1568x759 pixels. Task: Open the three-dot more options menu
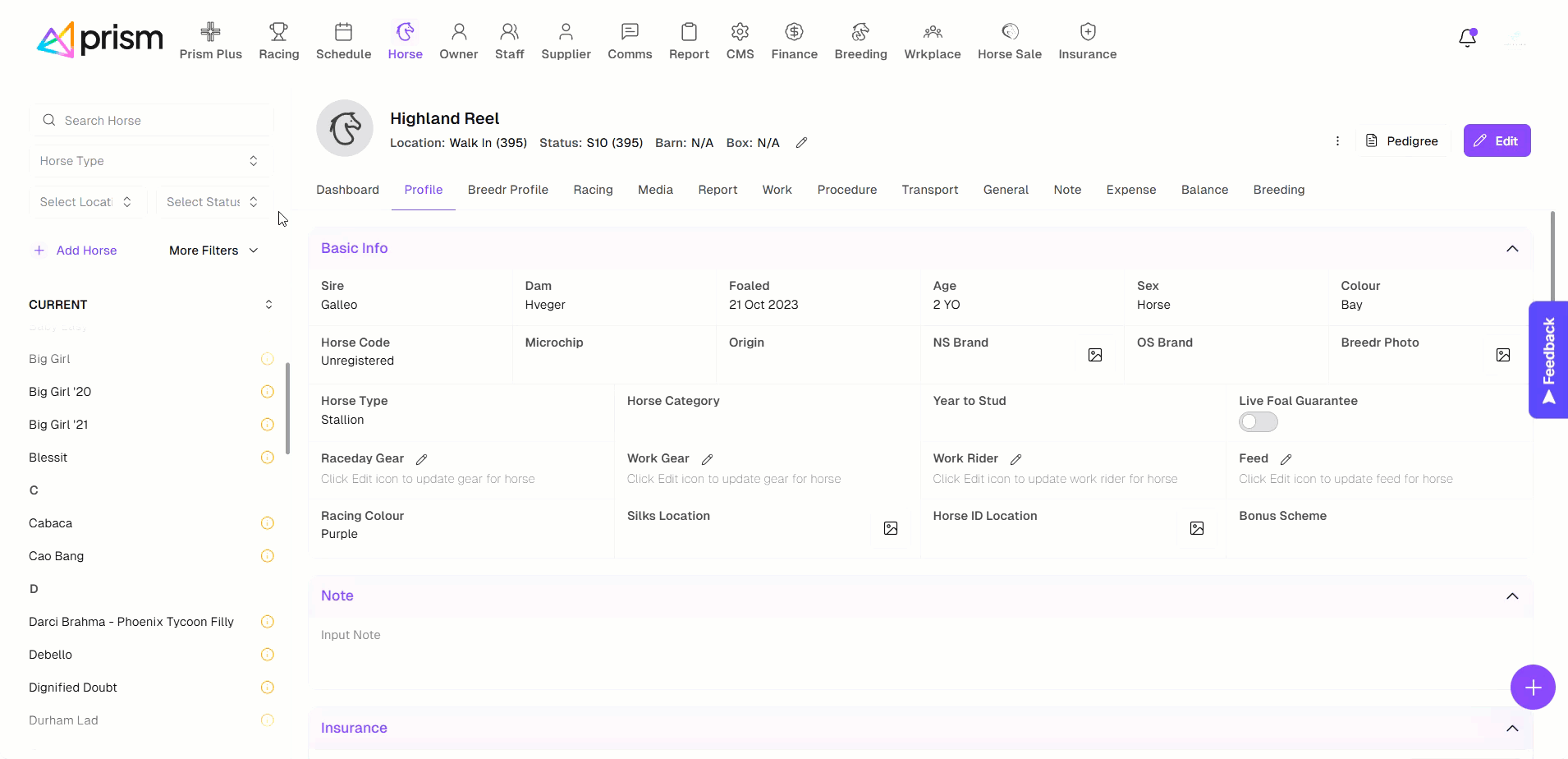coord(1337,141)
